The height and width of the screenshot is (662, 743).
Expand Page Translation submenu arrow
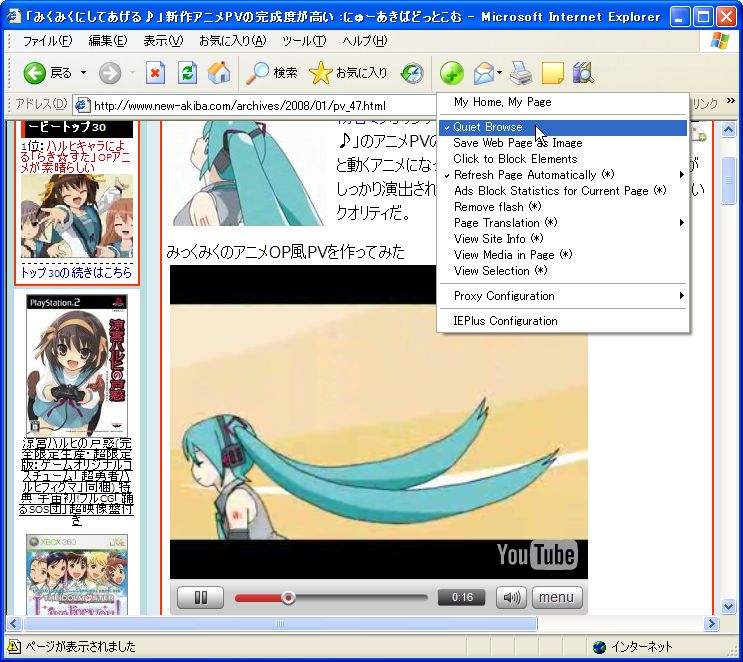(x=681, y=222)
